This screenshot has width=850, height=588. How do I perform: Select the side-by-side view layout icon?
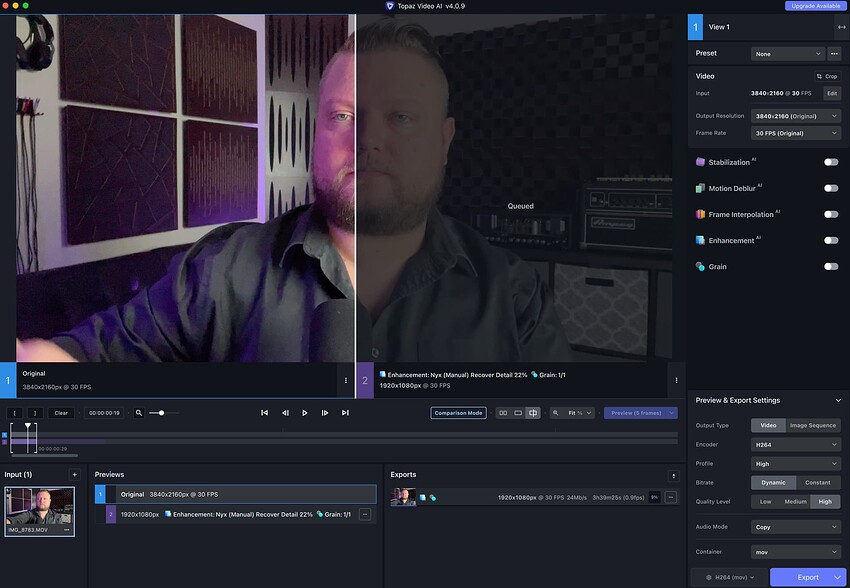pyautogui.click(x=503, y=413)
